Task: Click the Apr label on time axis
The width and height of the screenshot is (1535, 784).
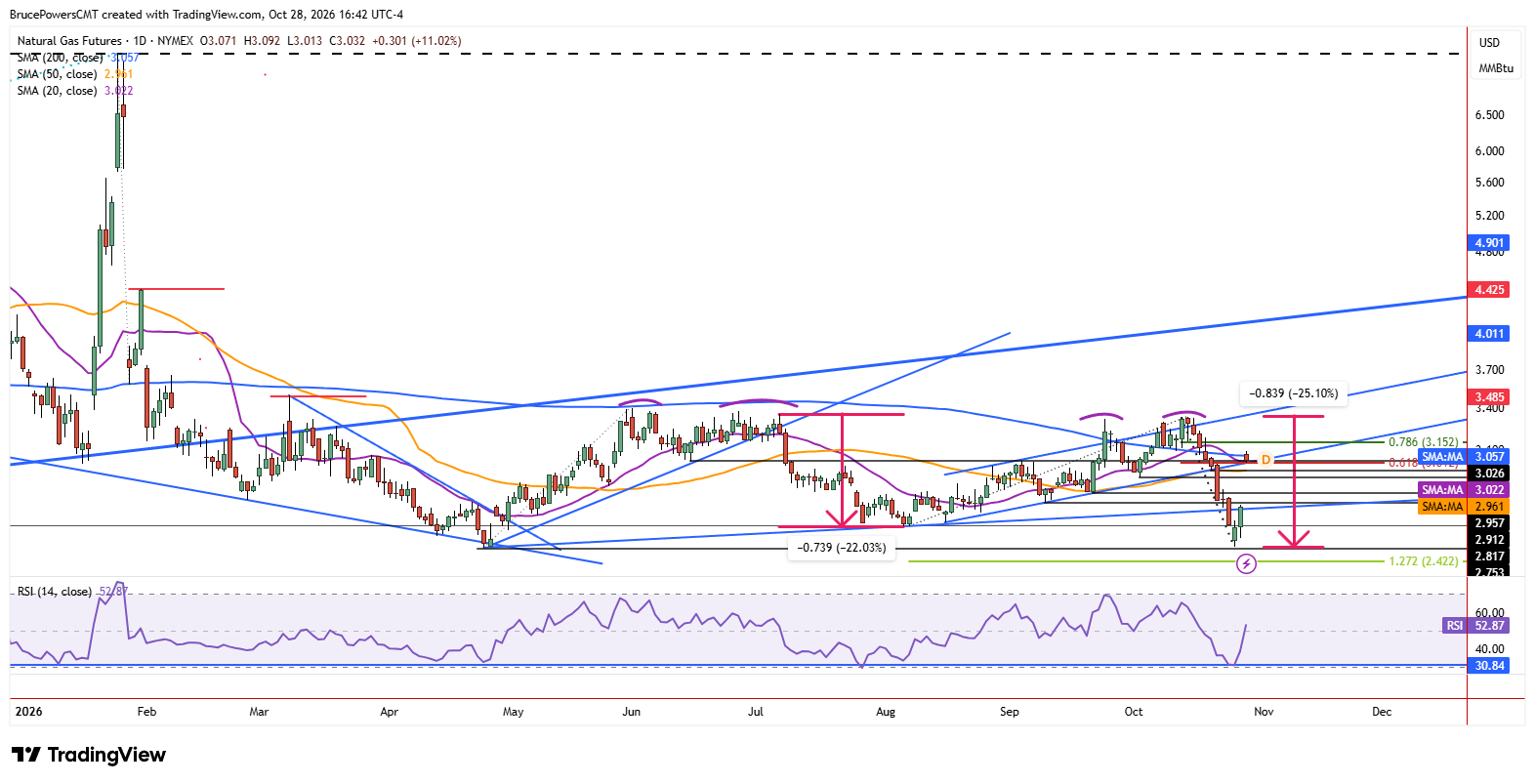Action: (x=389, y=712)
